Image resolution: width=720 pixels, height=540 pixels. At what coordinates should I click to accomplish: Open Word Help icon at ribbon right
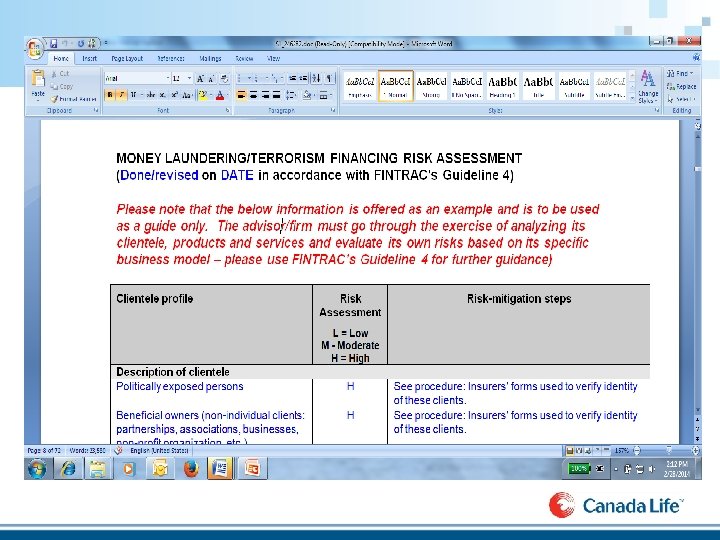pyautogui.click(x=696, y=58)
